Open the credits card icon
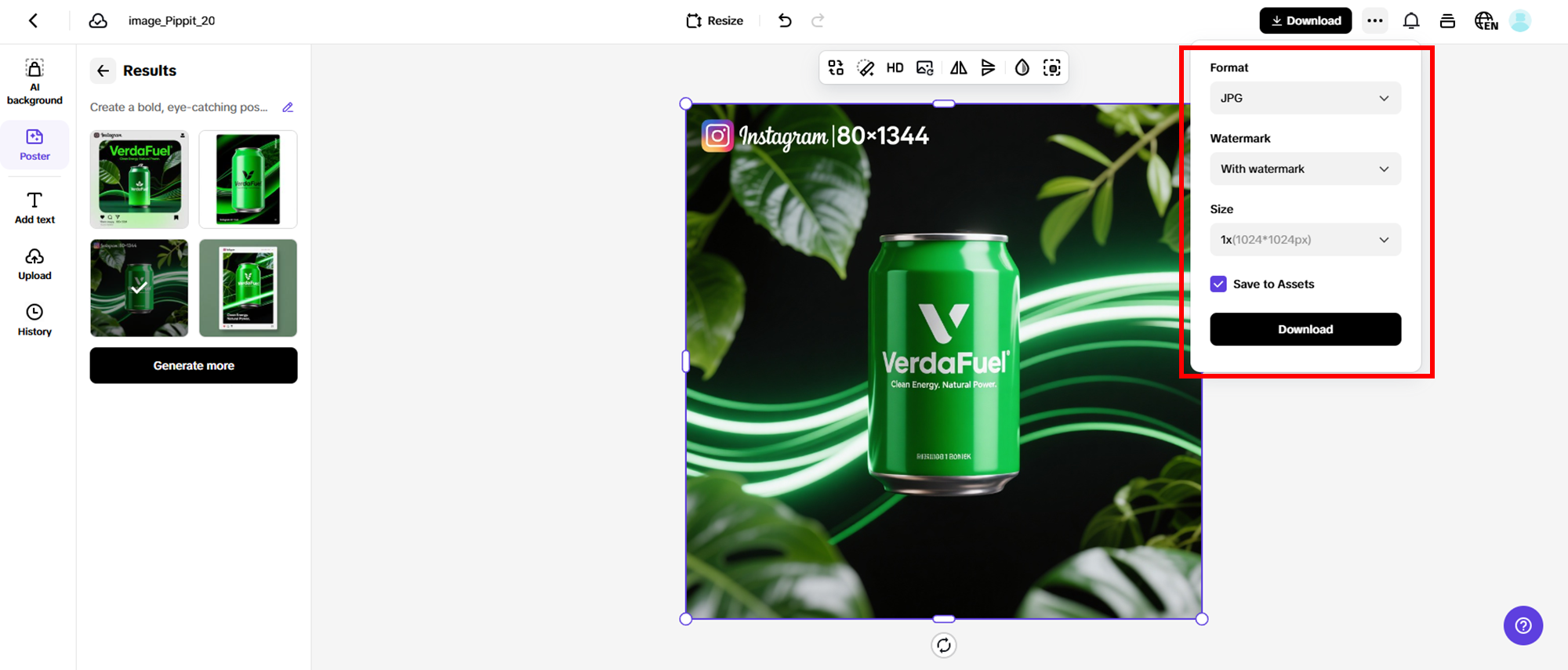The width and height of the screenshot is (1568, 670). pyautogui.click(x=1447, y=21)
